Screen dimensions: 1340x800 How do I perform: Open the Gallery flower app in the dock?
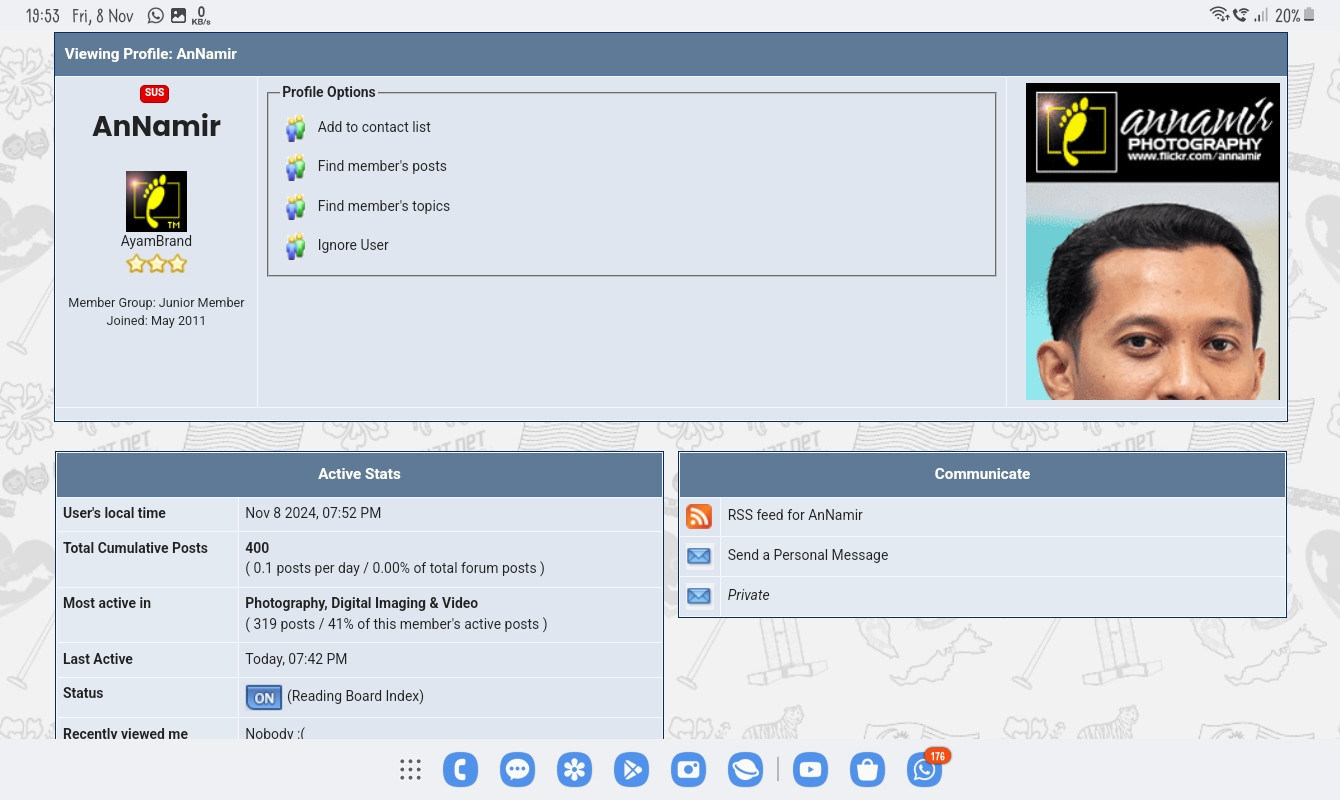[x=574, y=769]
